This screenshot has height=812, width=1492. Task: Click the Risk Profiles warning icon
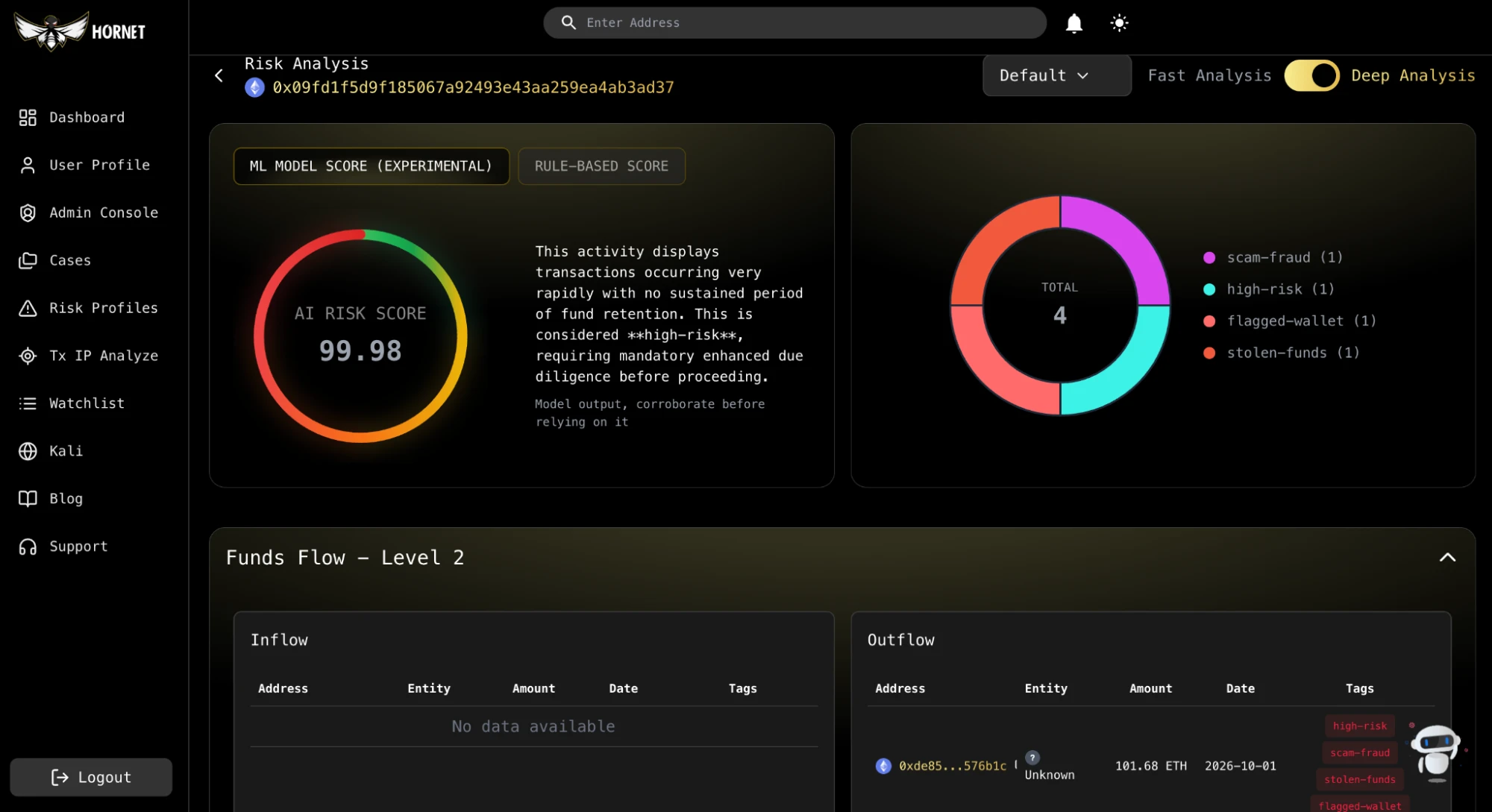pyautogui.click(x=28, y=308)
